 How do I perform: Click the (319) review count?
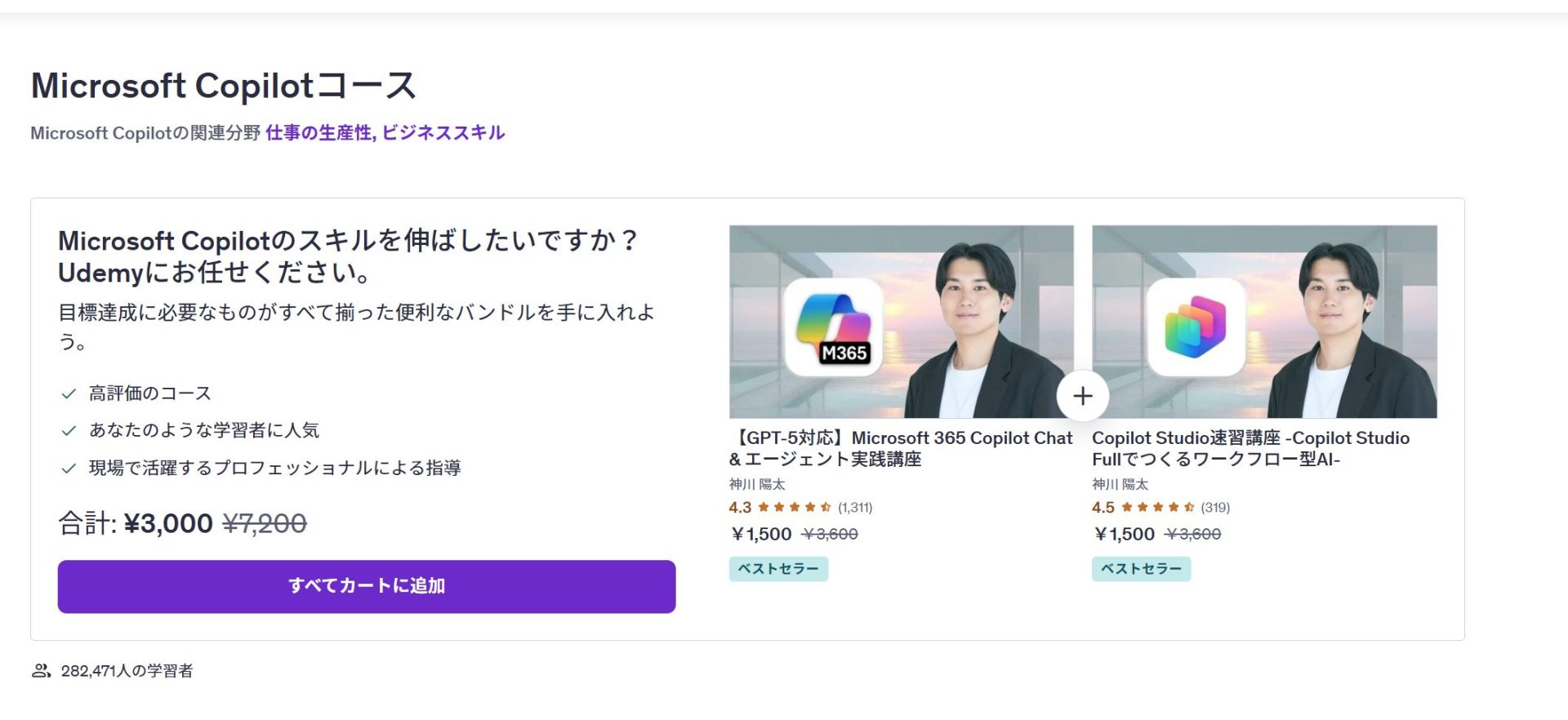point(1215,507)
